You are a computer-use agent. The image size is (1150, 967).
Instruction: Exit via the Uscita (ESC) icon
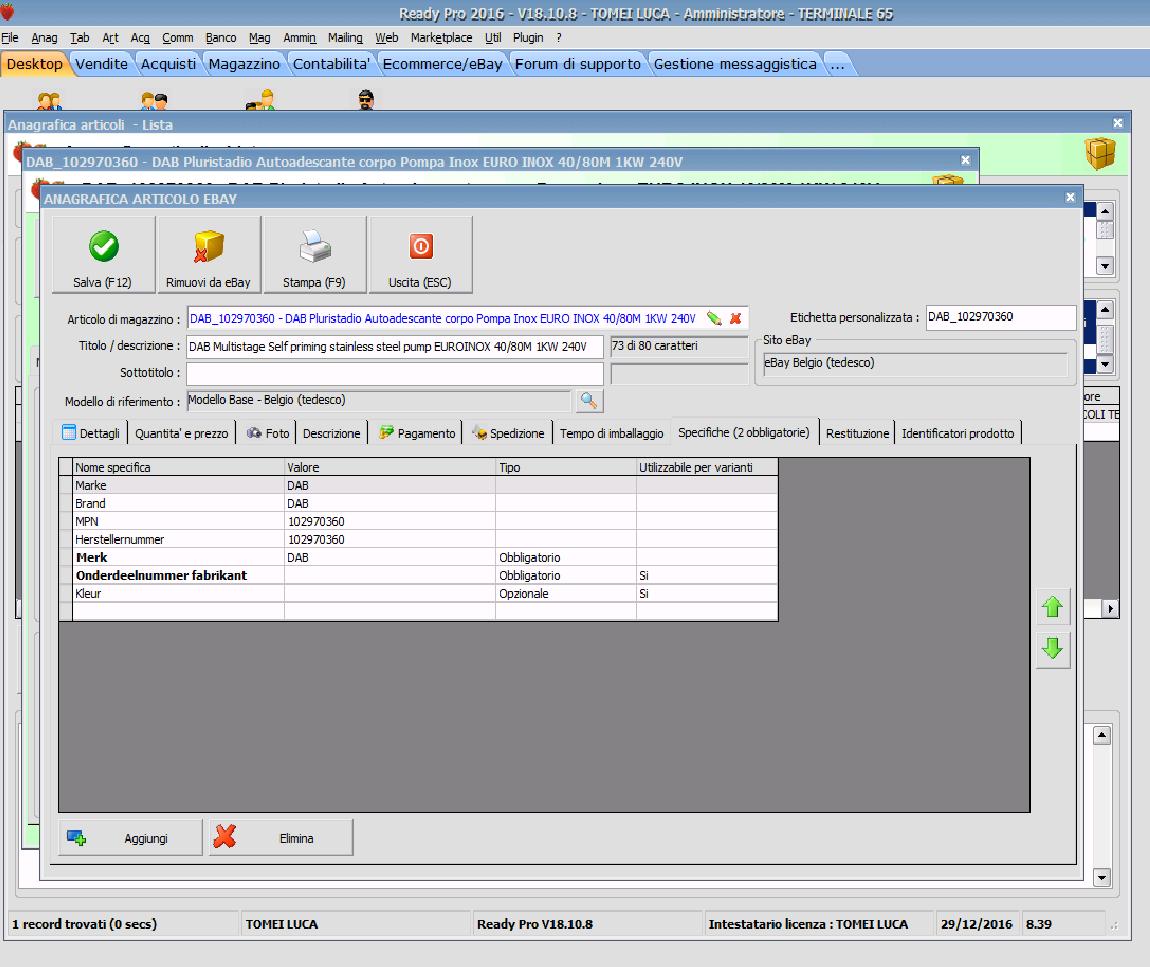coord(420,246)
